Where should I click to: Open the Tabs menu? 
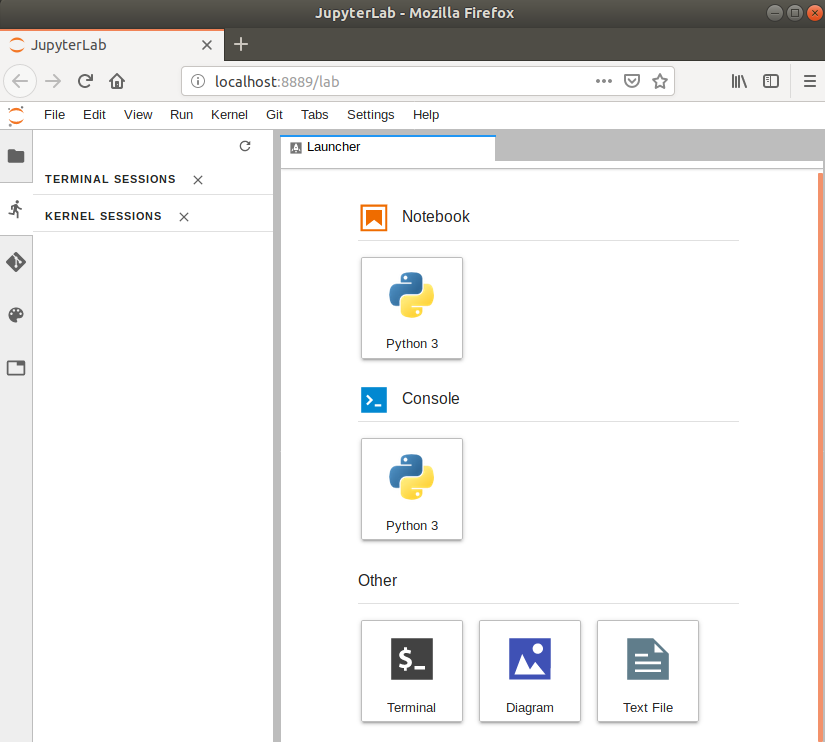(x=315, y=115)
